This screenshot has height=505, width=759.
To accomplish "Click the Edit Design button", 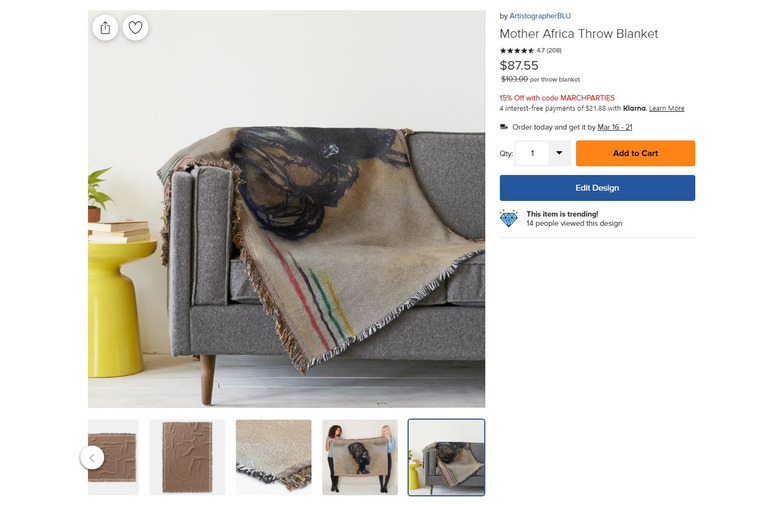I will [x=597, y=188].
